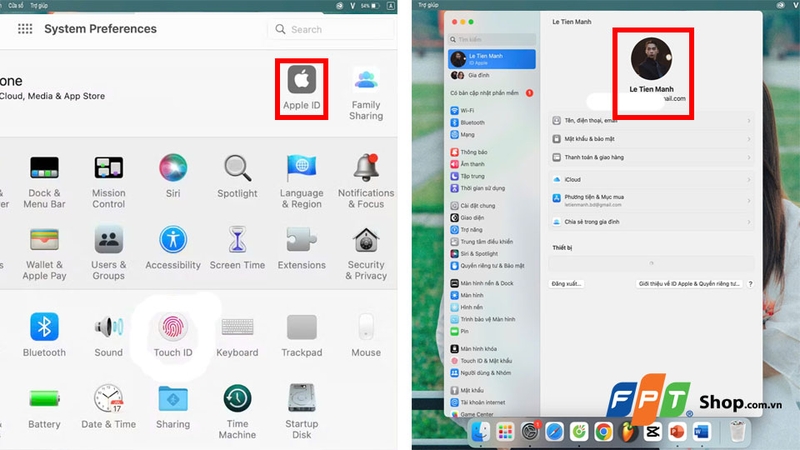The image size is (800, 450).
Task: Open Family Sharing preferences
Action: pyautogui.click(x=366, y=93)
